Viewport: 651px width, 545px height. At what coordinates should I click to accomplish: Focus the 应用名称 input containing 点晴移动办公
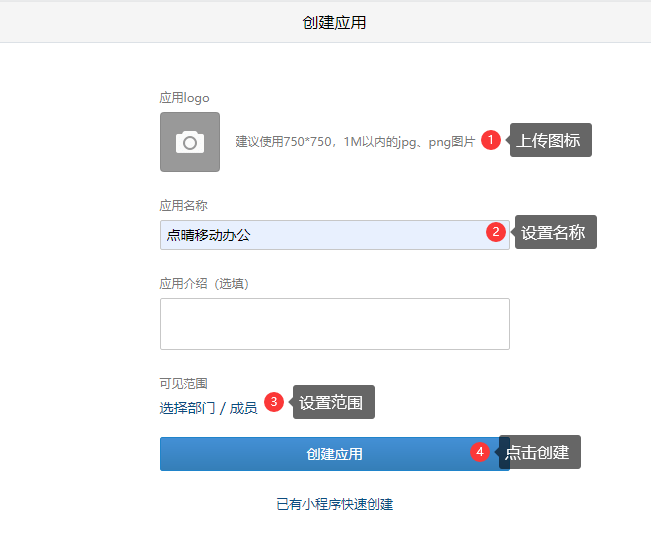point(320,235)
